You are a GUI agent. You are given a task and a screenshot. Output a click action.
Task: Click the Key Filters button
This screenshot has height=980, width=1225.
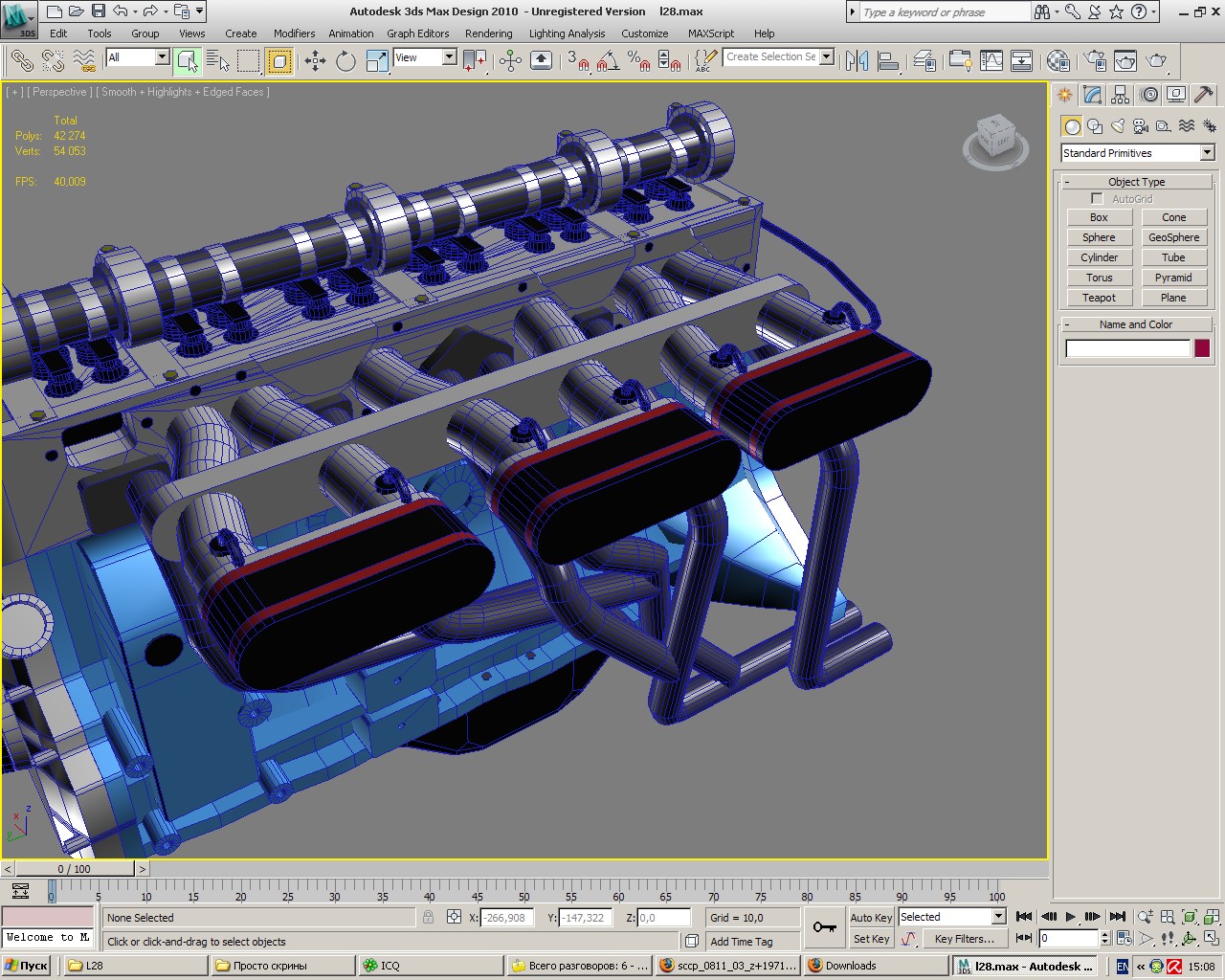click(964, 939)
